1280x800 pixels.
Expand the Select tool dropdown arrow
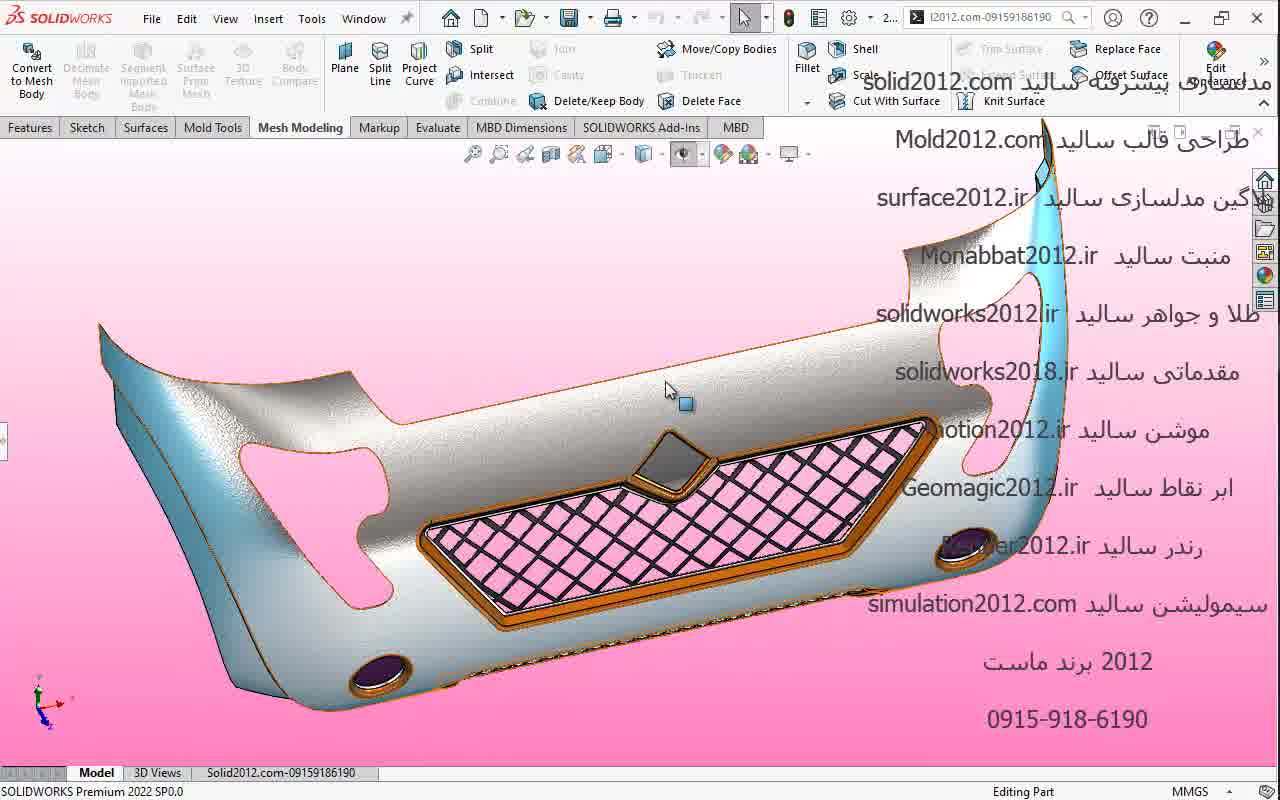coord(766,18)
